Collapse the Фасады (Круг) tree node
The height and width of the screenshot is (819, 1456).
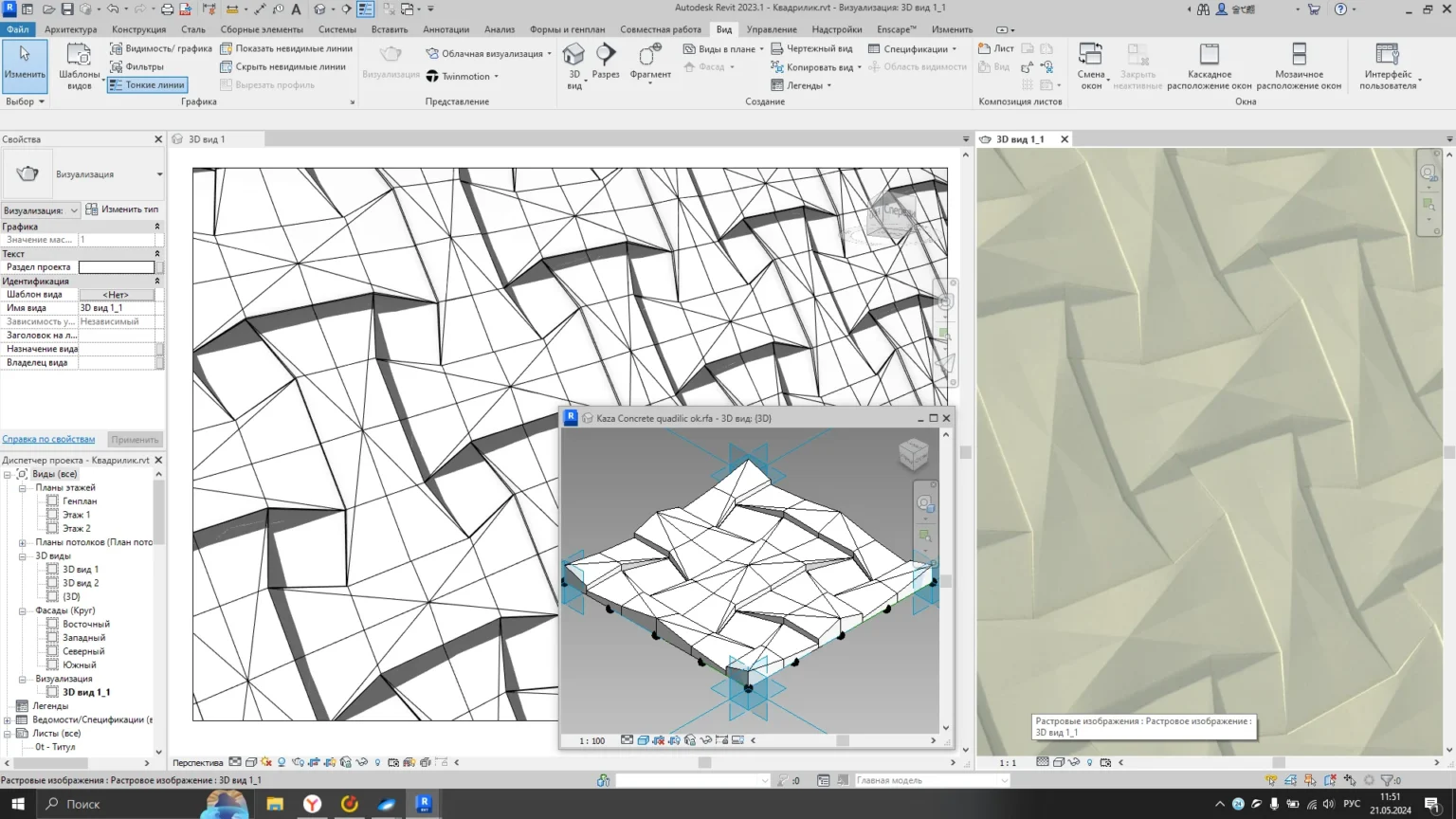pos(23,610)
